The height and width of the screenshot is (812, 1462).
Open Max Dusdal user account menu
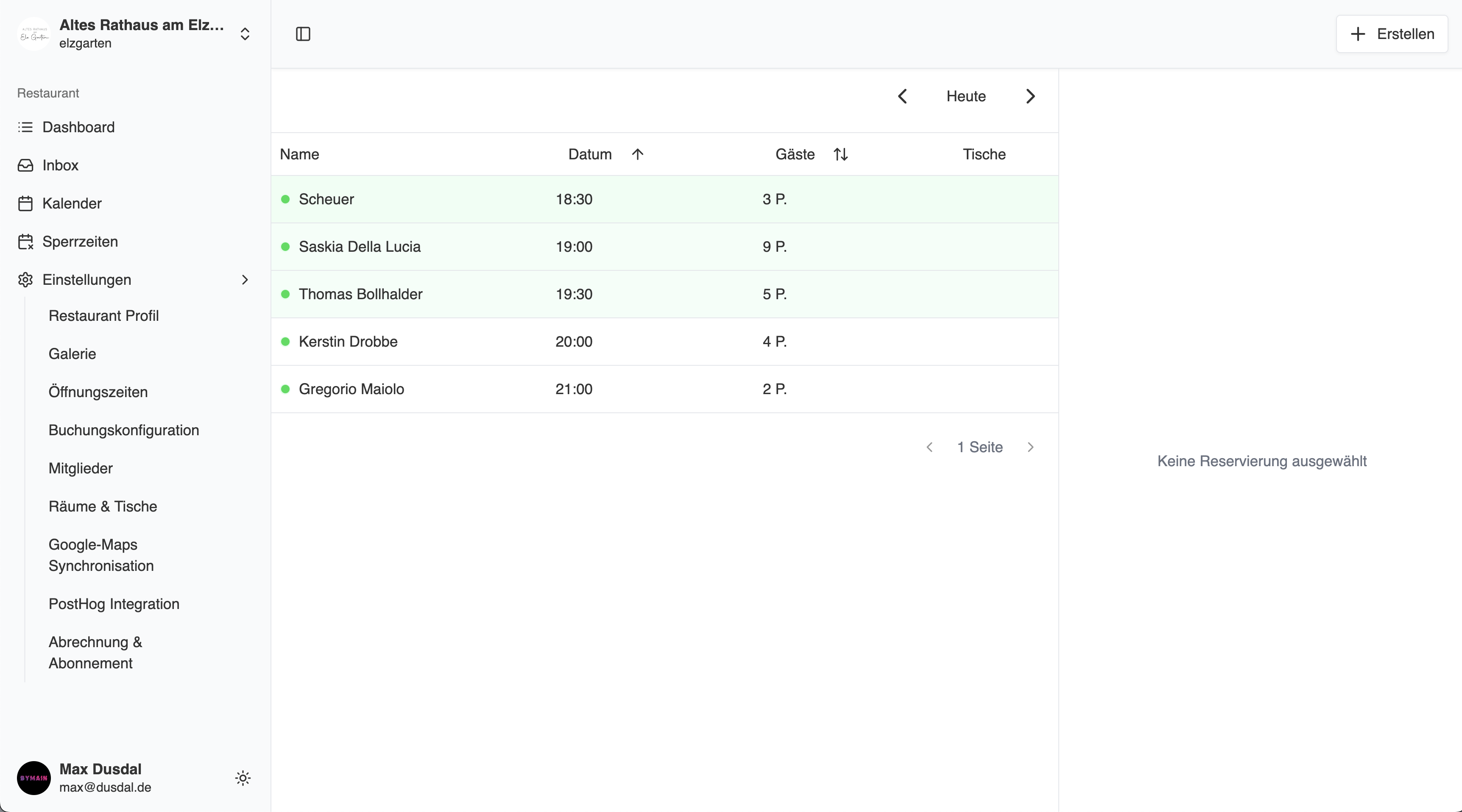pyautogui.click(x=105, y=778)
